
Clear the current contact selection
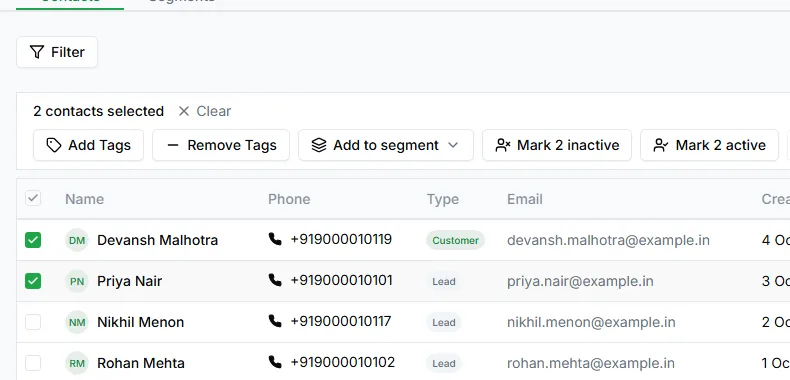(x=205, y=111)
